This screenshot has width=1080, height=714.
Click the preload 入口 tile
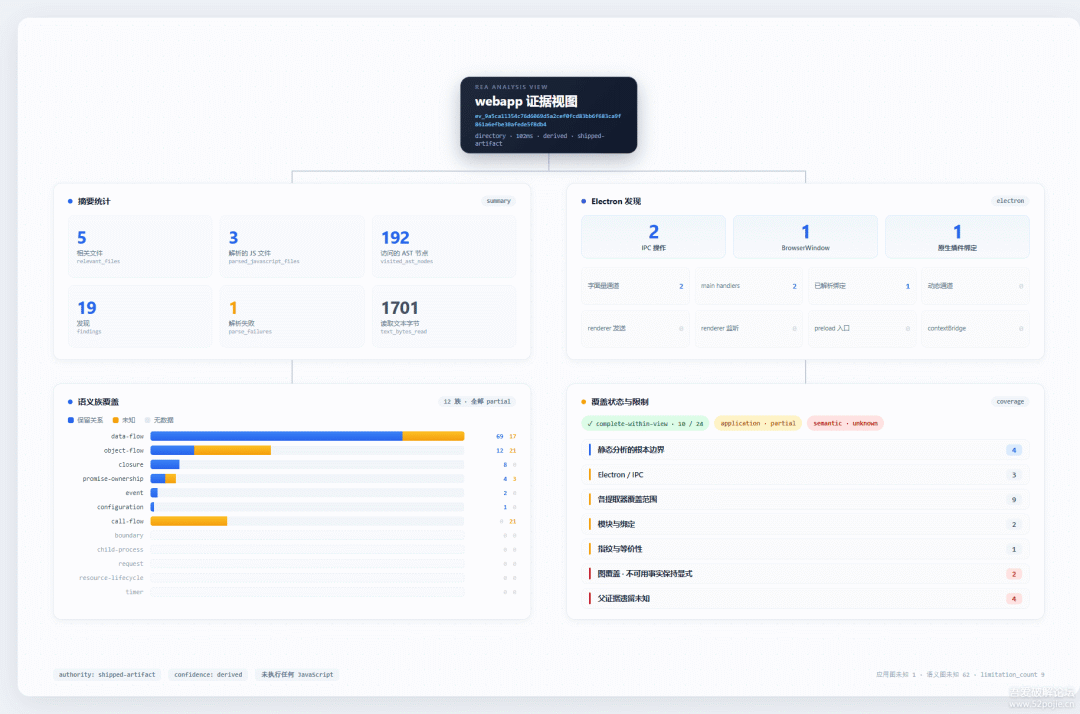(862, 328)
